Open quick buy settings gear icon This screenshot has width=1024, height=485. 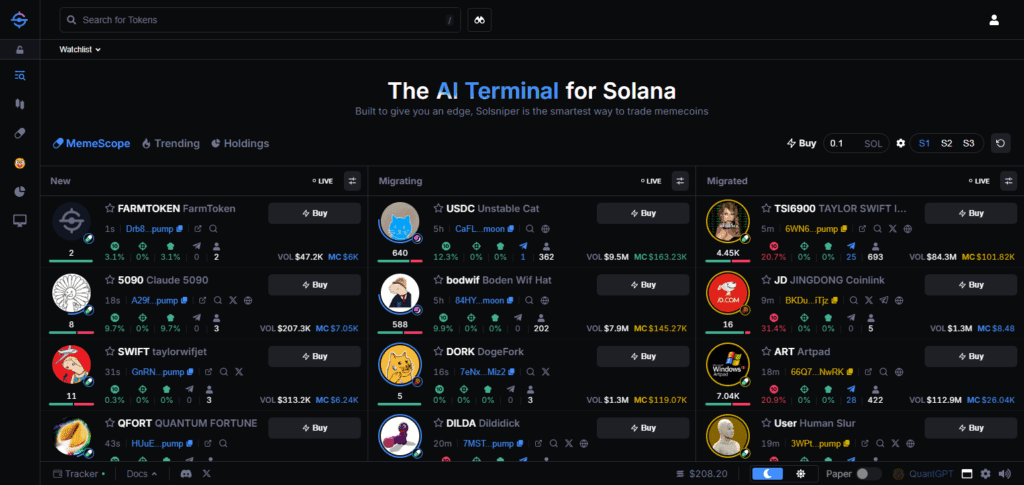pos(900,143)
